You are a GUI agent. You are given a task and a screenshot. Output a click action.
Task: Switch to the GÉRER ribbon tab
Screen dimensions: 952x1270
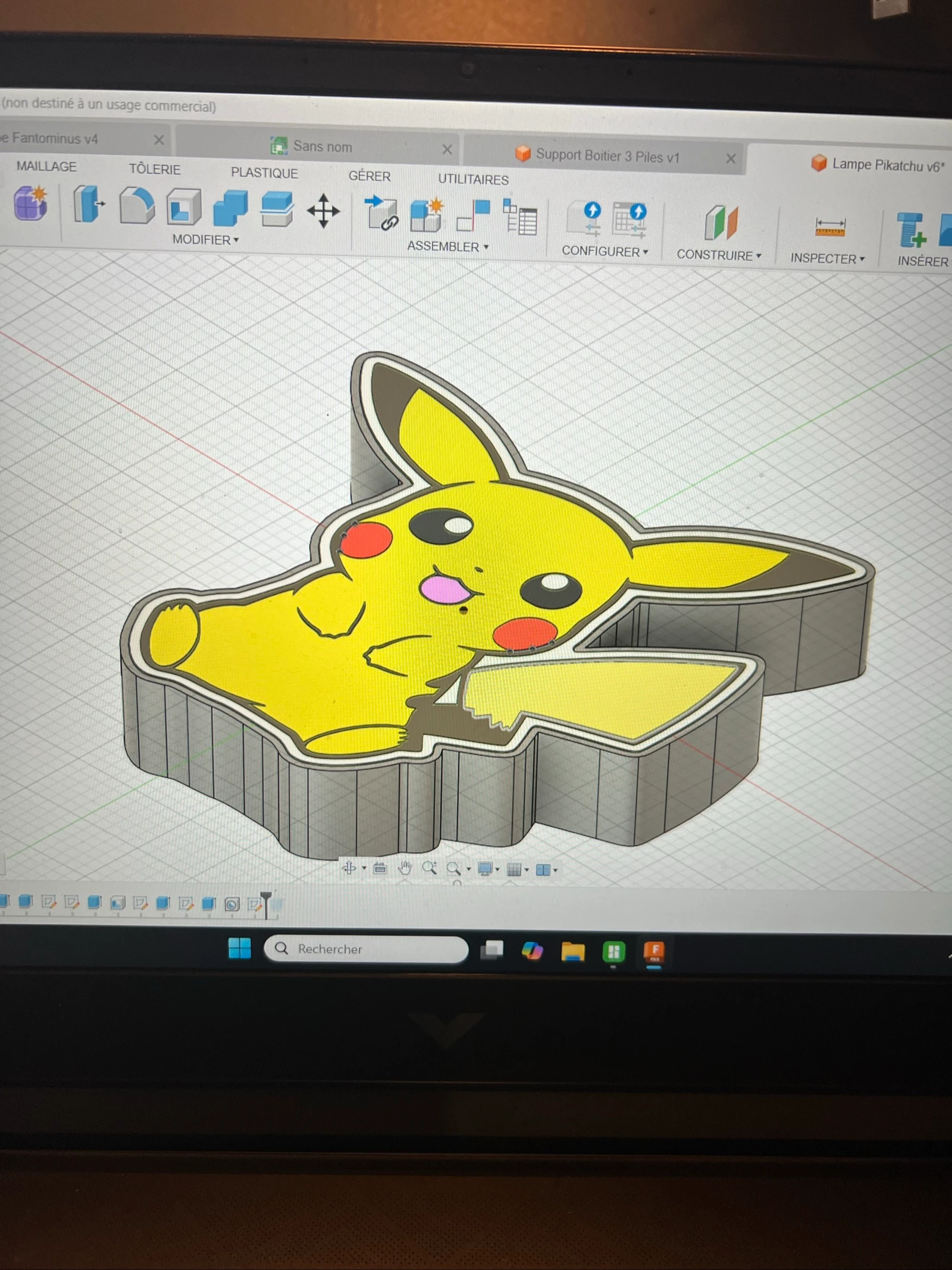[x=369, y=176]
